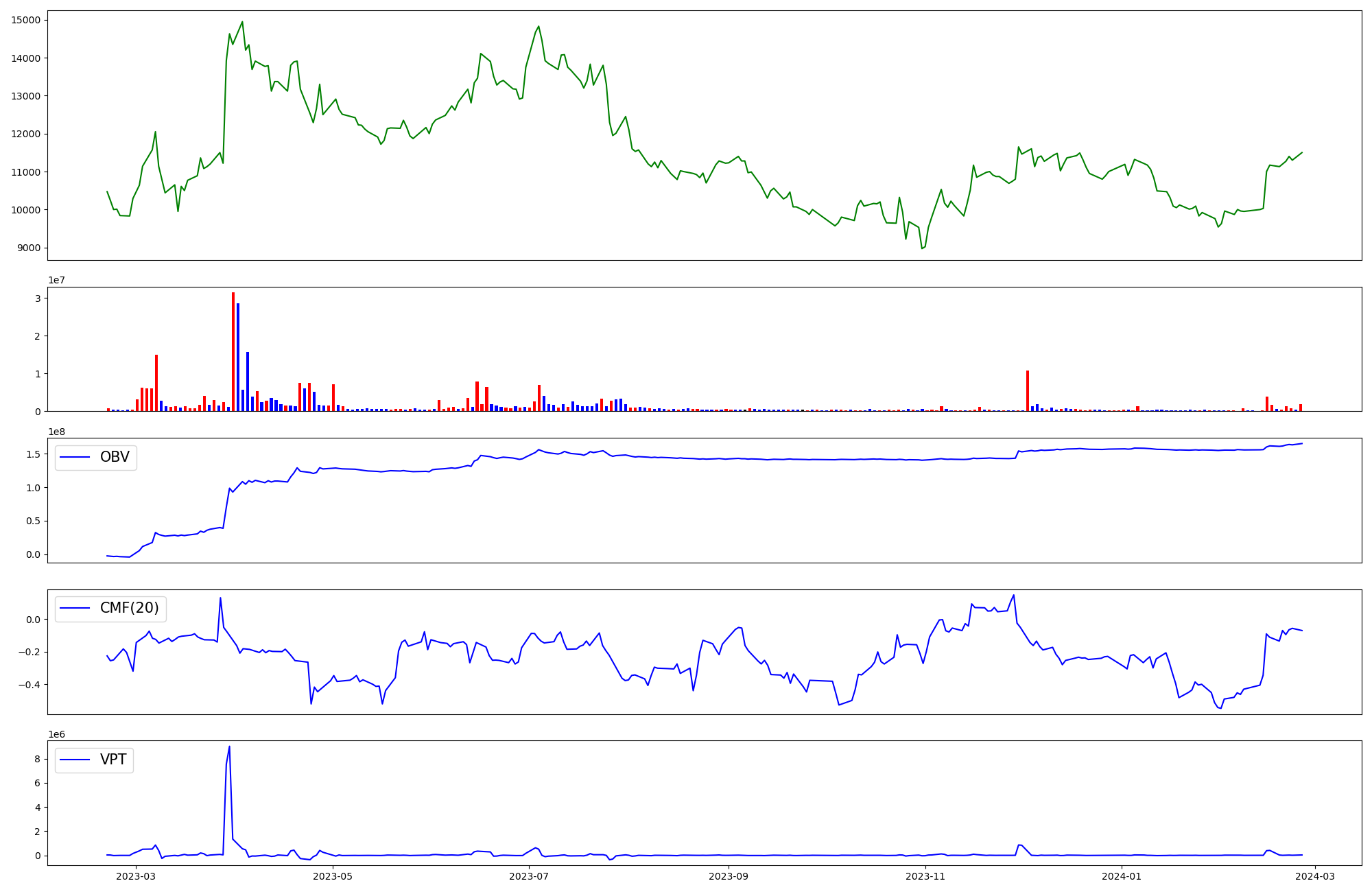Click the tallest red volume bar
The height and width of the screenshot is (892, 1372).
tap(233, 351)
